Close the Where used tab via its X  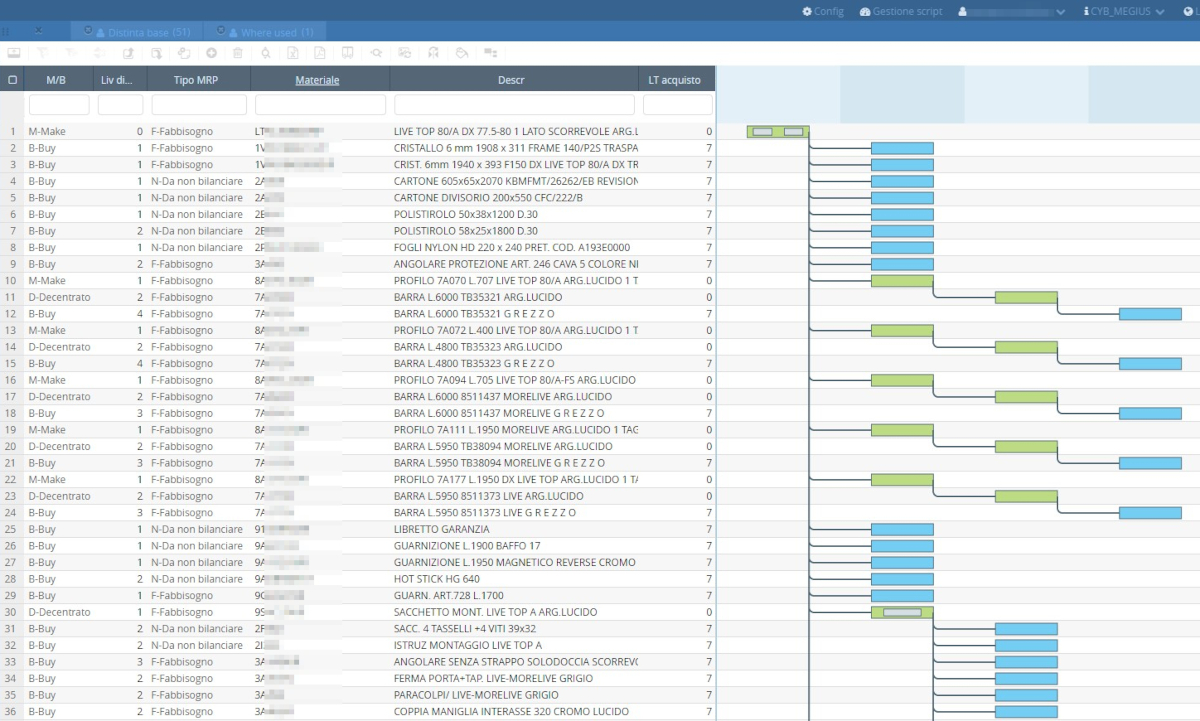coord(220,30)
